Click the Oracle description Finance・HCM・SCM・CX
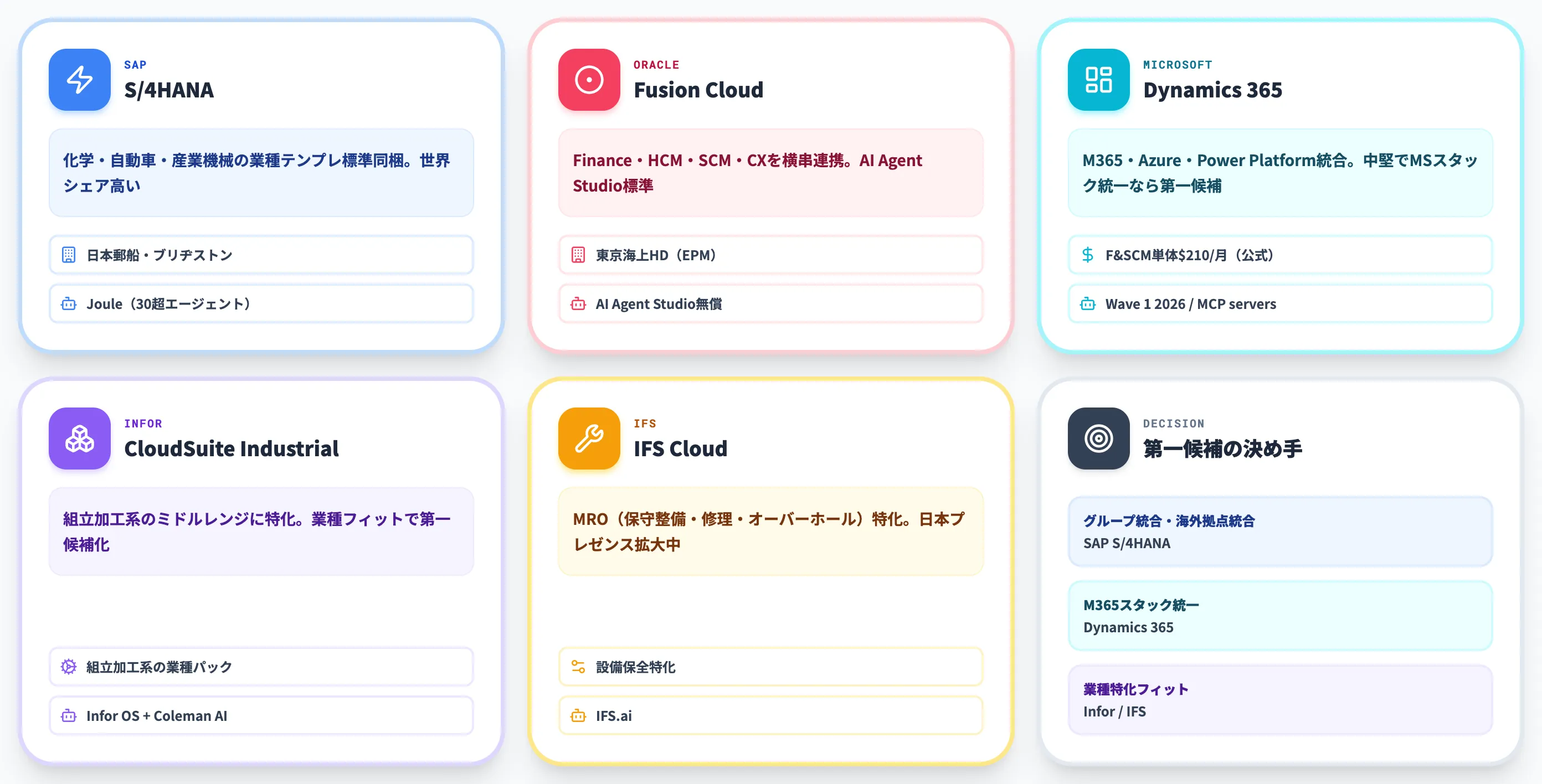Viewport: 1542px width, 784px height. tap(770, 173)
